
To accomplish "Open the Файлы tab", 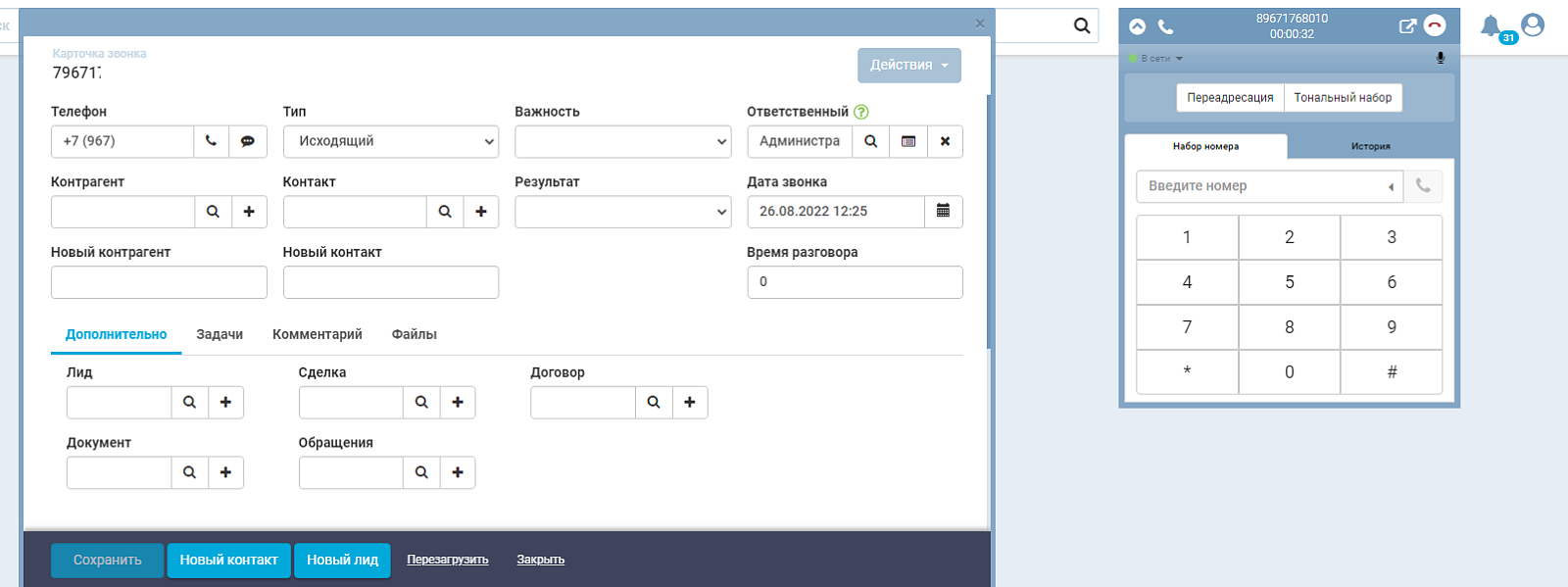I will tap(415, 334).
